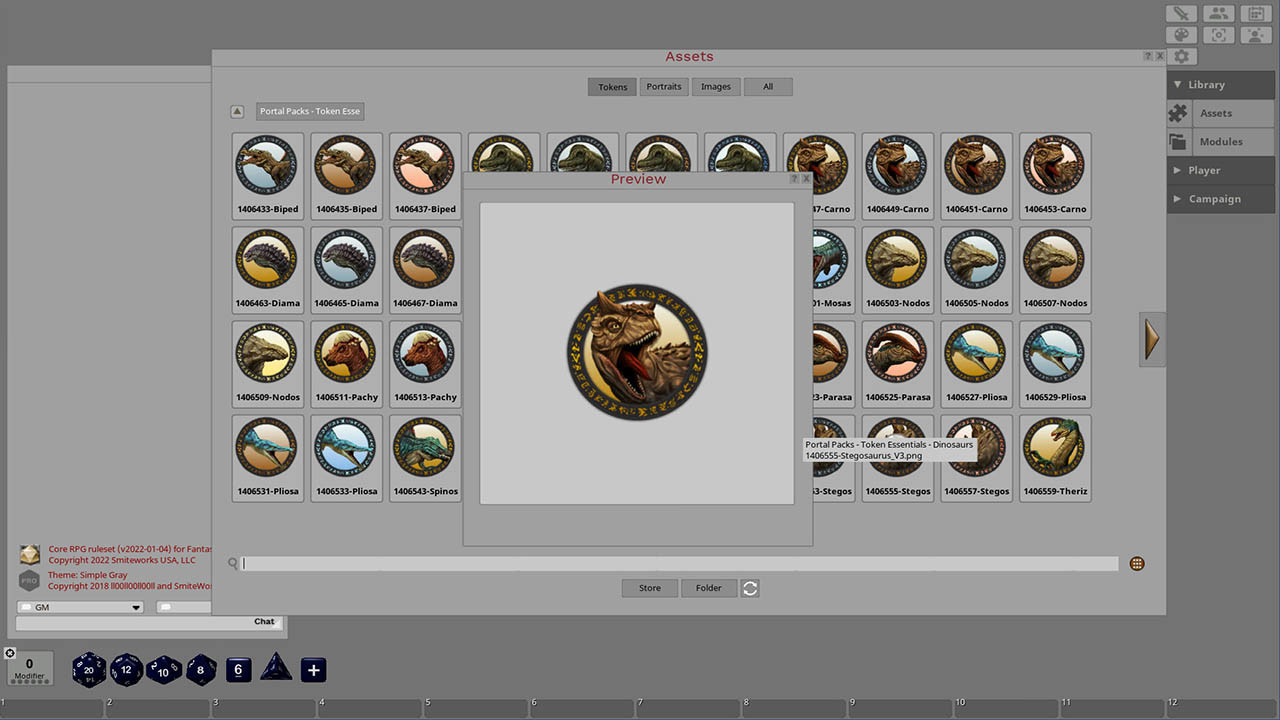Open the Combat Tracker sword icon
1280x720 pixels.
pyautogui.click(x=1181, y=13)
